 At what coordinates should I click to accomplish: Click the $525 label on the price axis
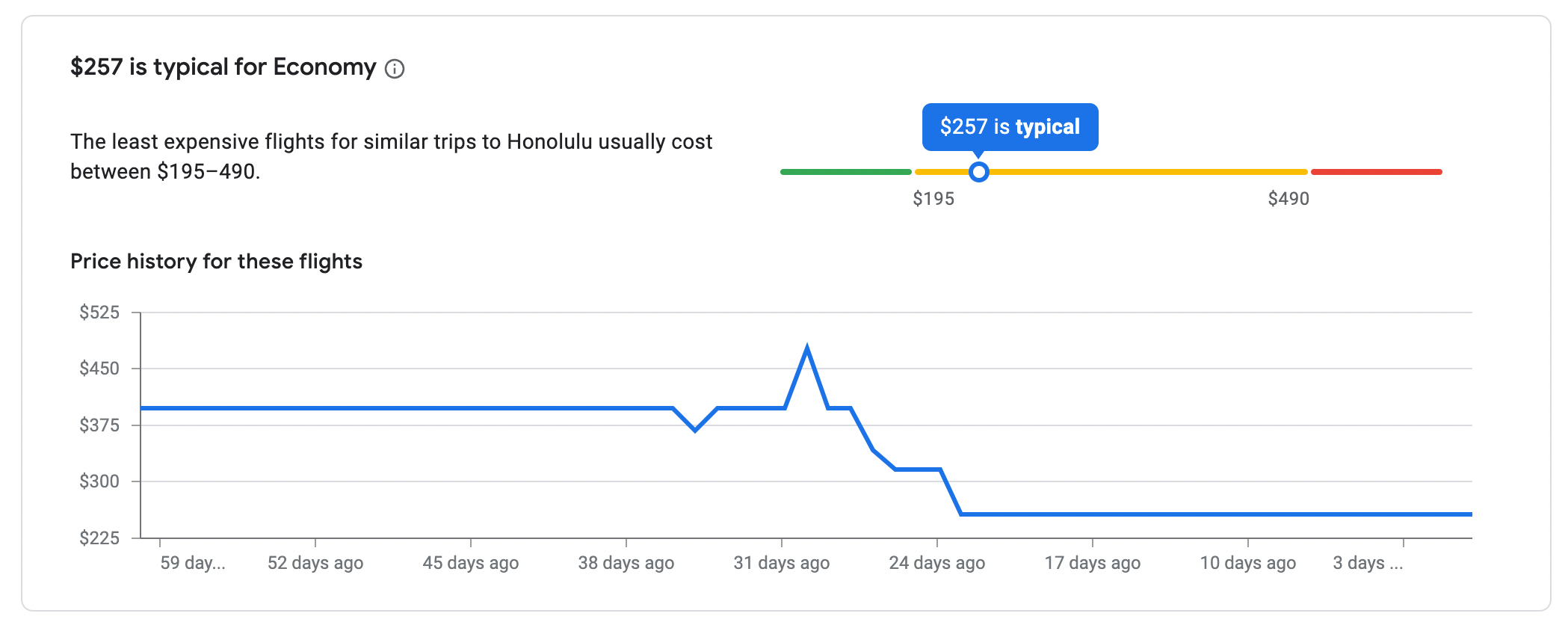tap(99, 313)
